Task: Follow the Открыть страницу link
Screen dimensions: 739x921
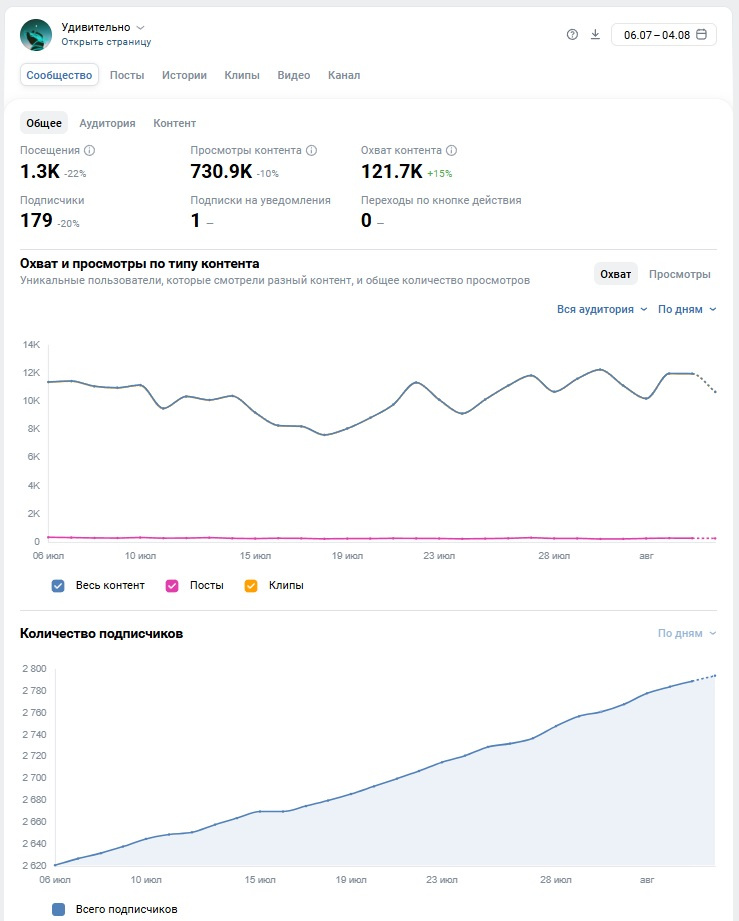Action: pos(106,42)
